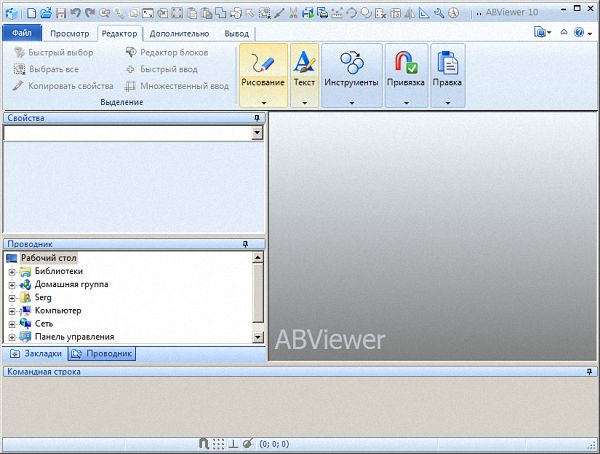Toggle snap magnet in the status bar
This screenshot has height=454, width=600.
[204, 443]
